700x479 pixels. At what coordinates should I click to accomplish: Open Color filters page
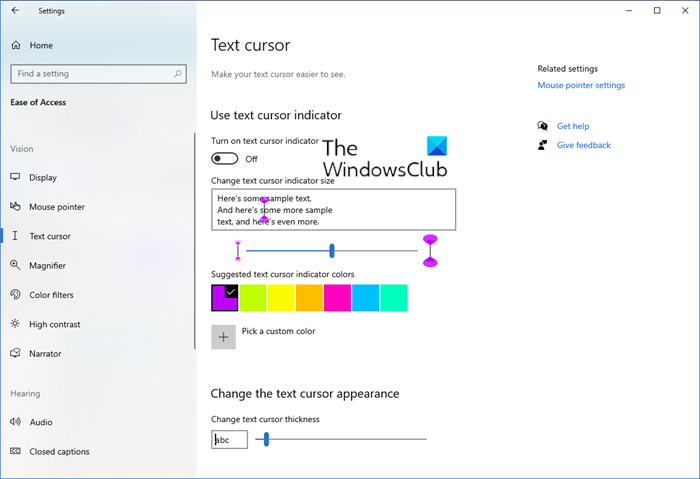(51, 295)
